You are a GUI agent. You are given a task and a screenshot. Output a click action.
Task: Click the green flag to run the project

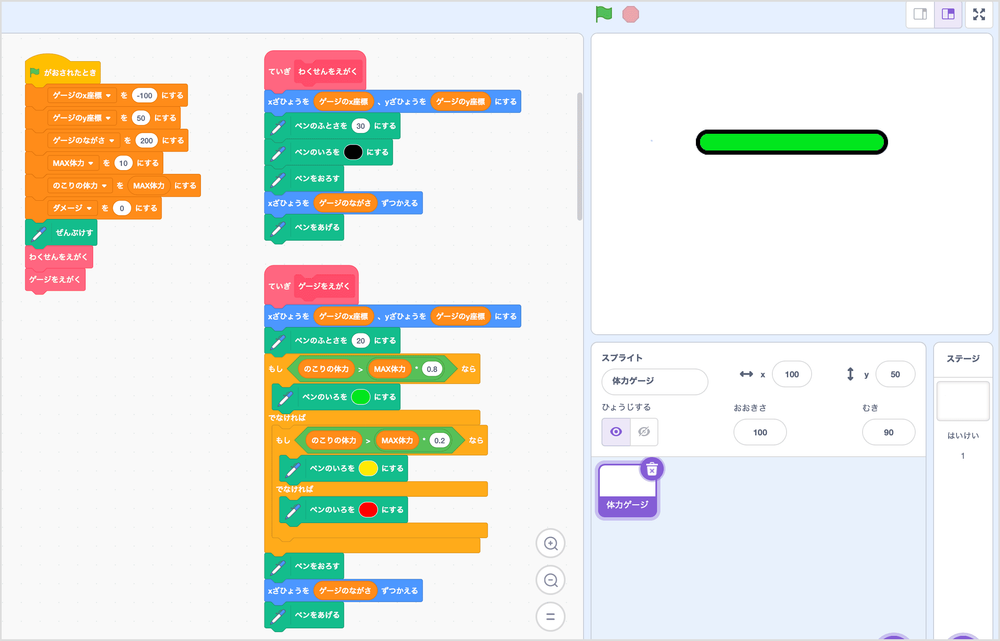(x=603, y=14)
